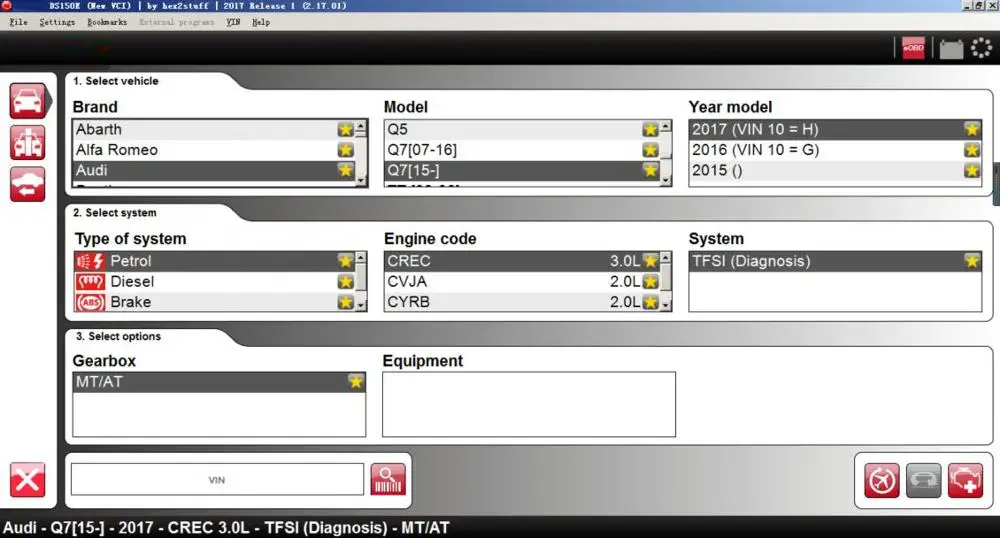Toggle favorite star for 2016 year model
This screenshot has width=1000, height=538.
coord(972,150)
